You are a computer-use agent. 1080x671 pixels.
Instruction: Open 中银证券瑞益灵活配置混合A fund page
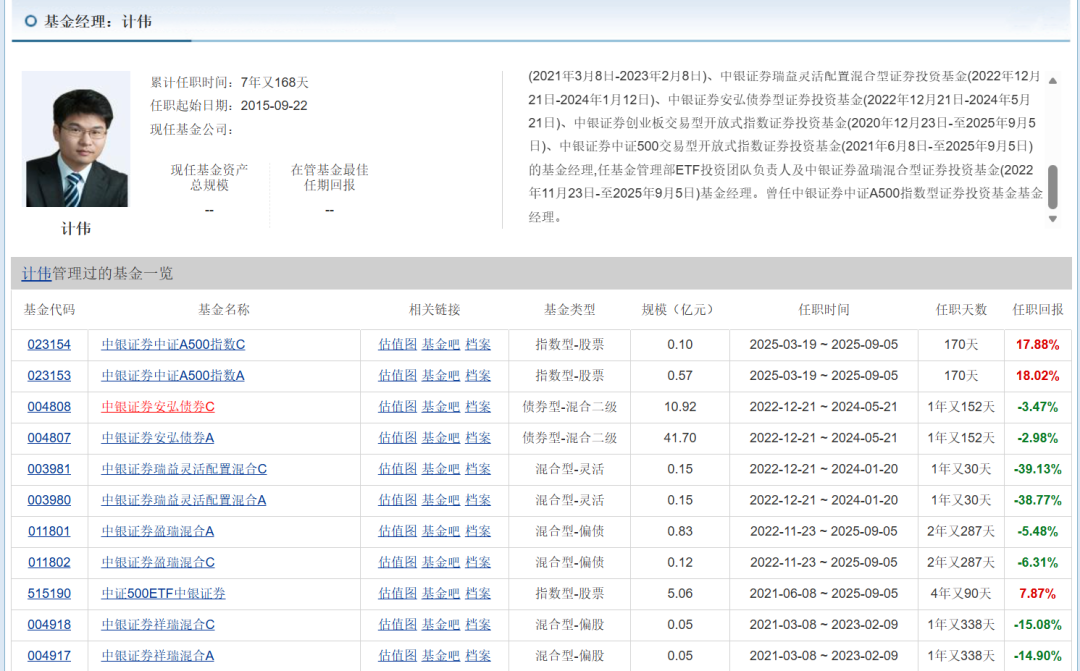pyautogui.click(x=184, y=500)
